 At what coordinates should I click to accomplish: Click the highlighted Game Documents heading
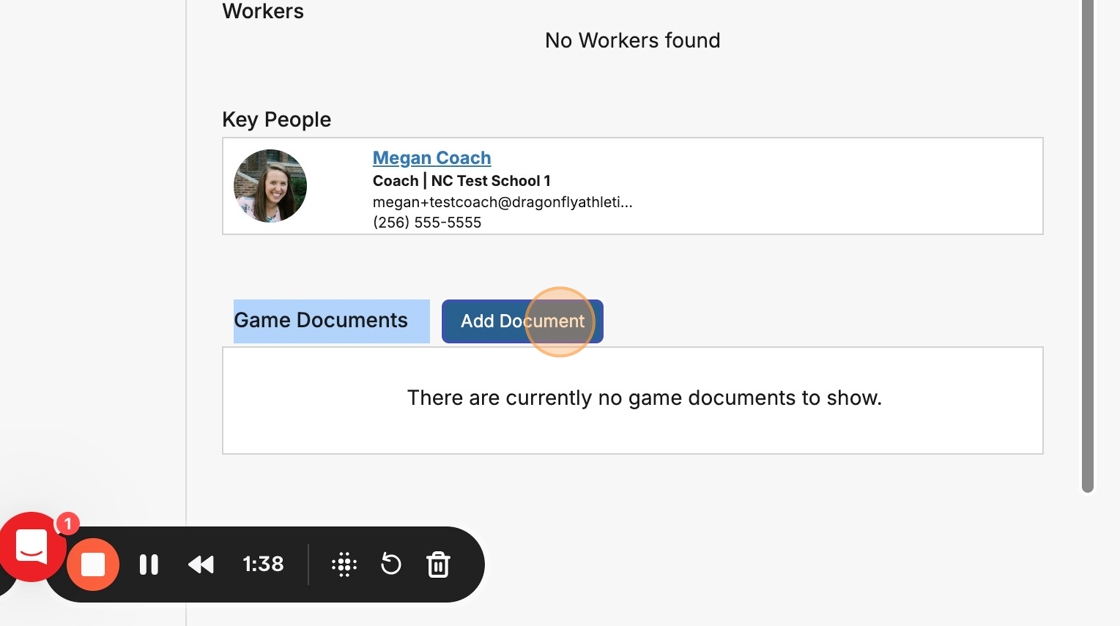click(321, 321)
